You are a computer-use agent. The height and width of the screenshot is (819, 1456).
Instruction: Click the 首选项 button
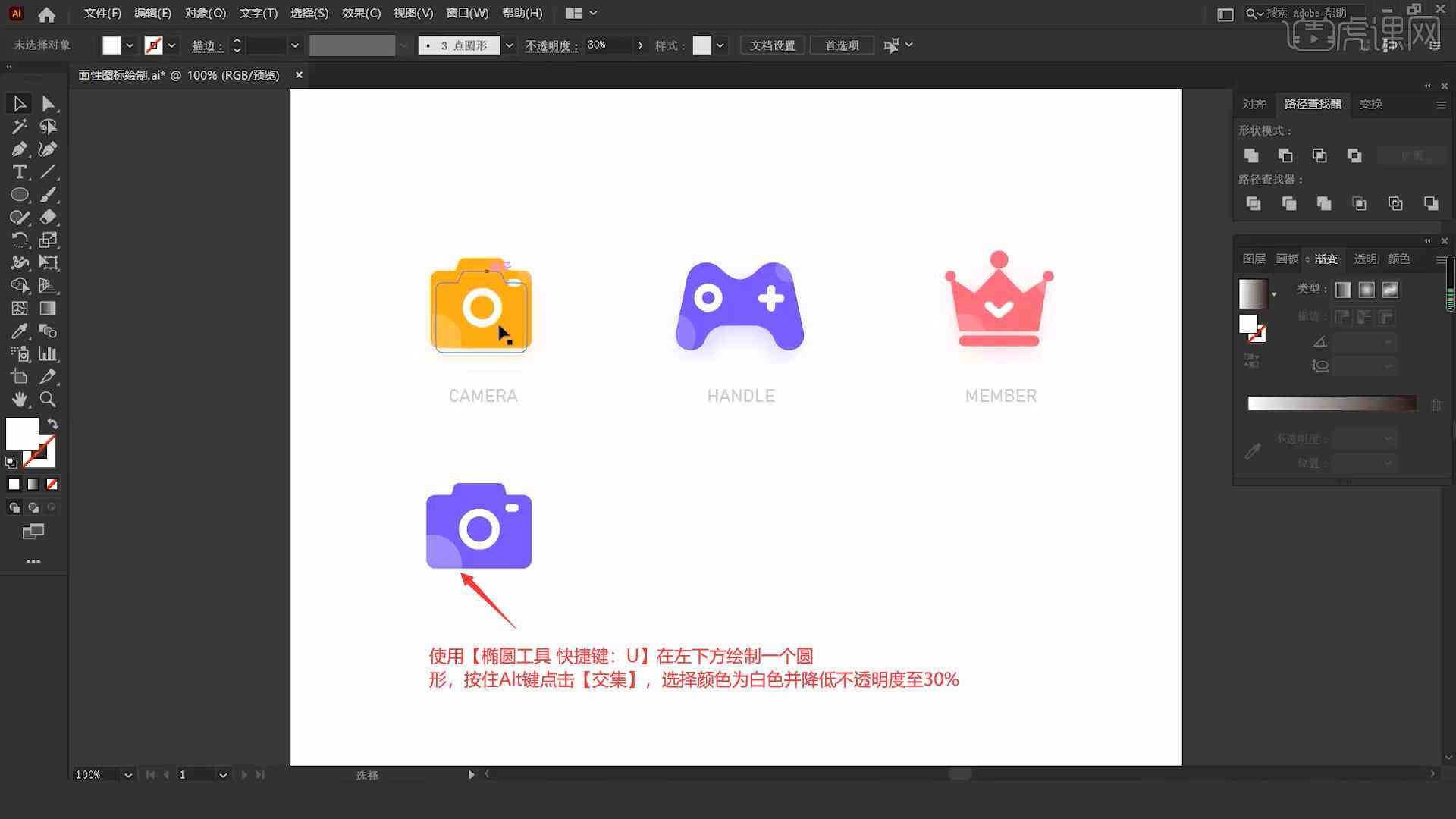tap(840, 44)
